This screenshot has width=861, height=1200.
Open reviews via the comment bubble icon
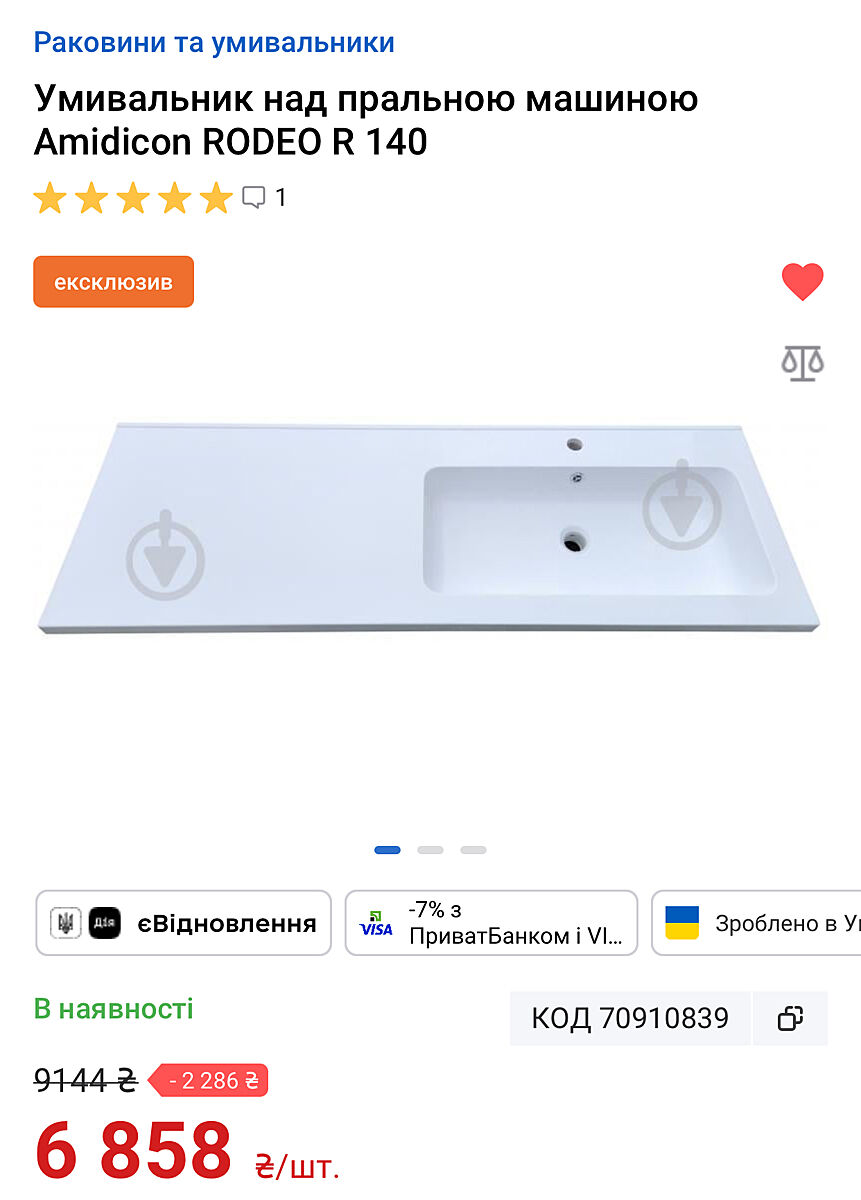tap(254, 197)
